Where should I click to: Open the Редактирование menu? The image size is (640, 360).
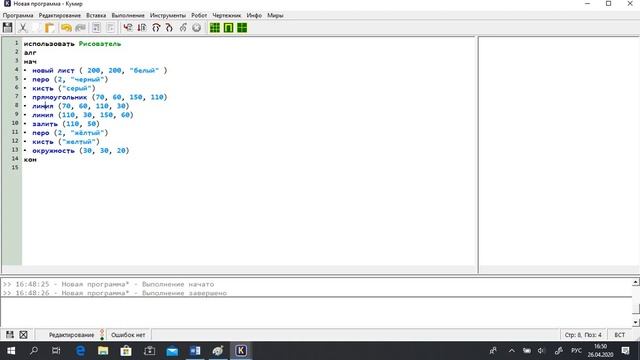point(60,15)
